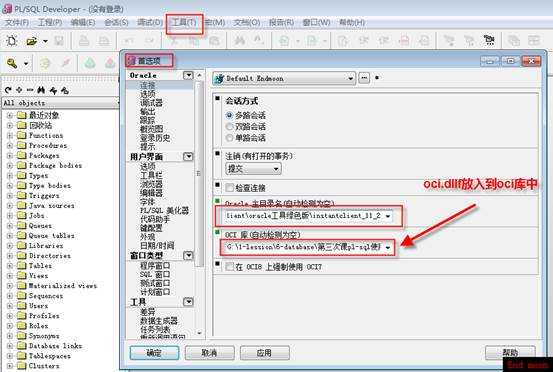The height and width of the screenshot is (372, 553).
Task: Select 编辑器 preferences item
Action: click(x=151, y=193)
